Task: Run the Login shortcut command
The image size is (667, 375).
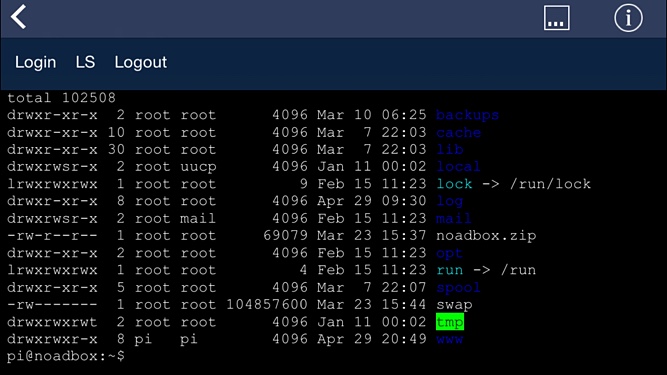Action: pos(35,62)
